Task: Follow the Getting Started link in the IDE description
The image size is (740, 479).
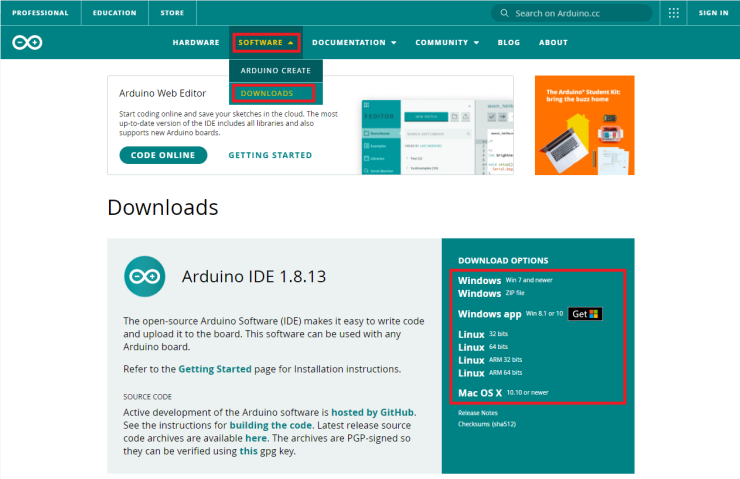Action: pyautogui.click(x=215, y=369)
